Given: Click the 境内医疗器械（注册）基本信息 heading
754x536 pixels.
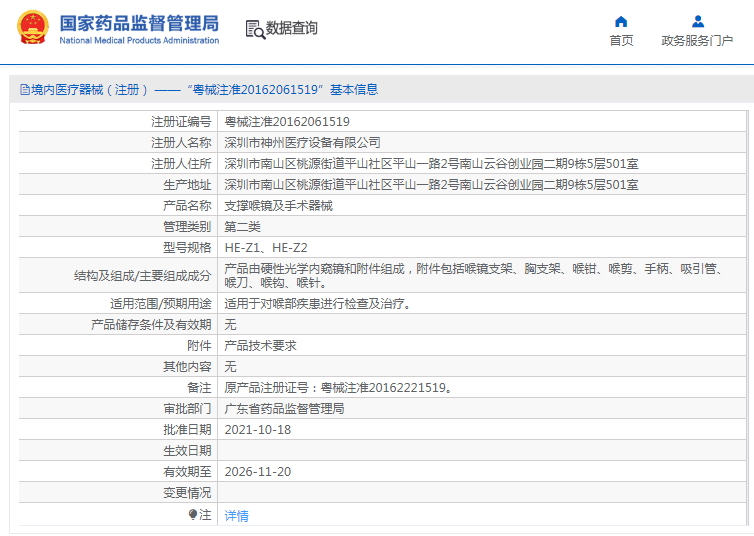Looking at the screenshot, I should (205, 89).
